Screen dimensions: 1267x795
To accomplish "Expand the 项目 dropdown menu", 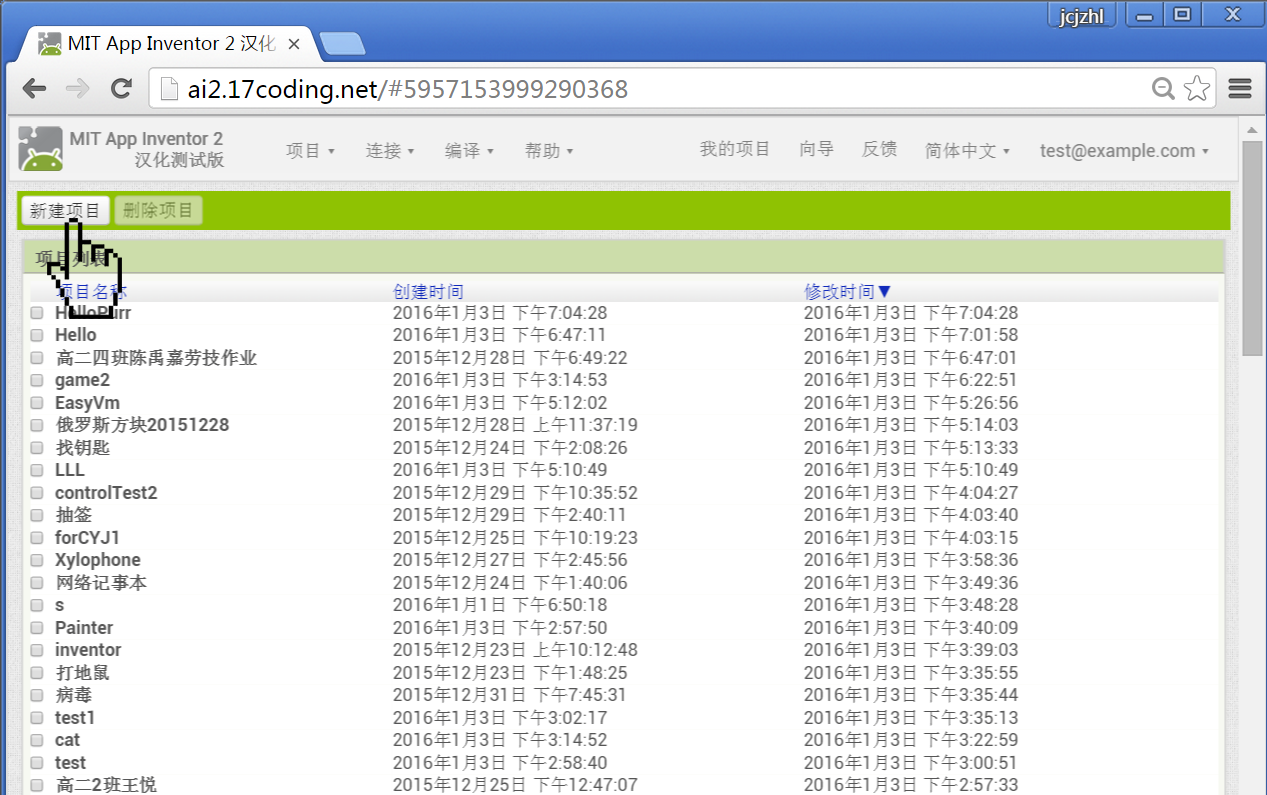I will coord(310,151).
